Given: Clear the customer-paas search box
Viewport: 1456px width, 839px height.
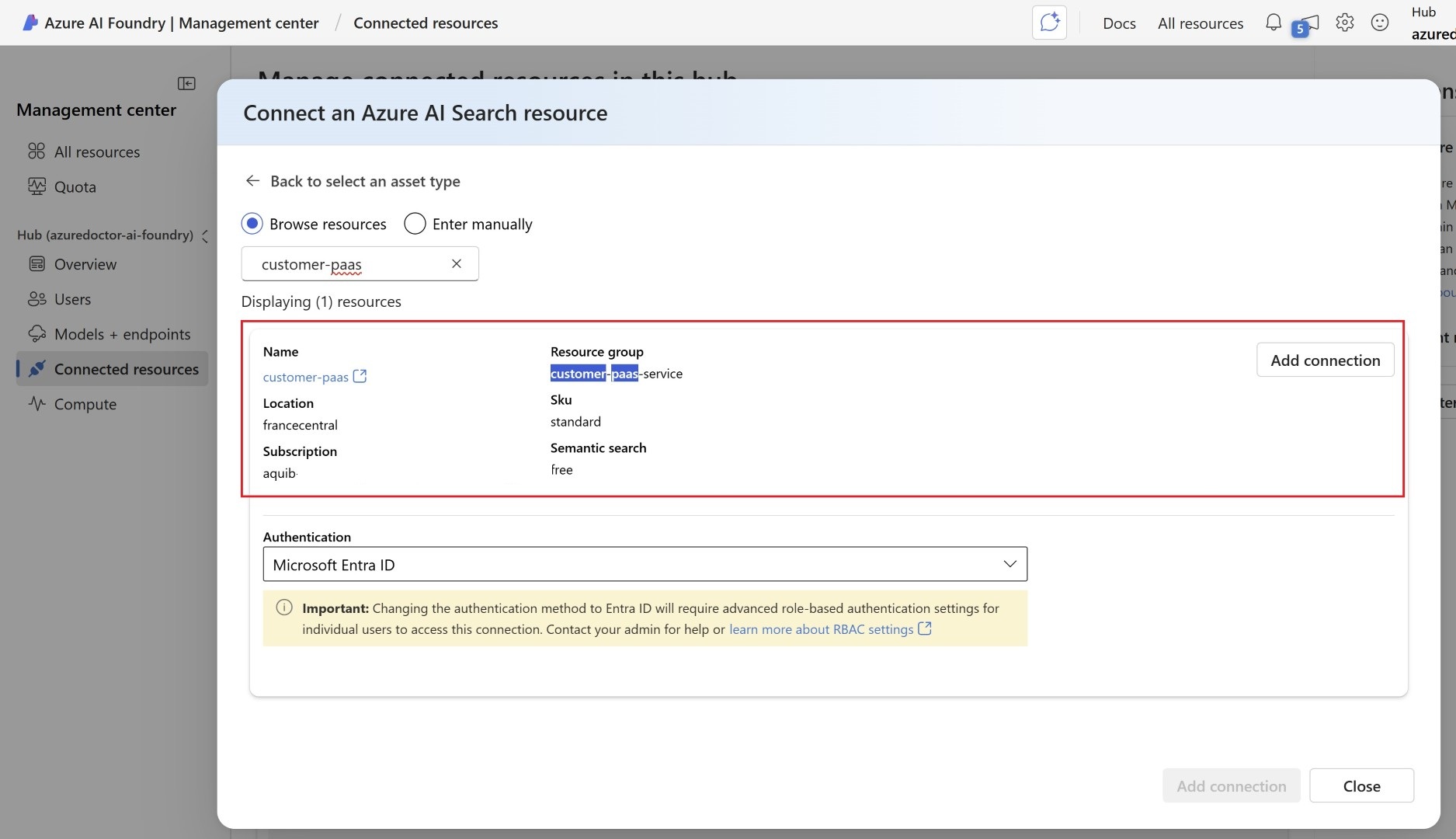Looking at the screenshot, I should 457,263.
